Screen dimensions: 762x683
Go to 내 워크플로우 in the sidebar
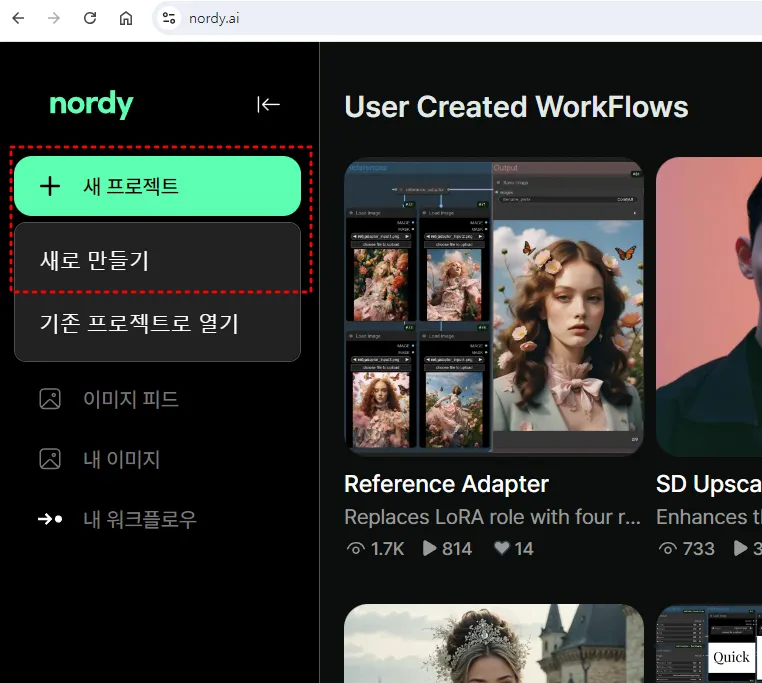click(x=118, y=519)
